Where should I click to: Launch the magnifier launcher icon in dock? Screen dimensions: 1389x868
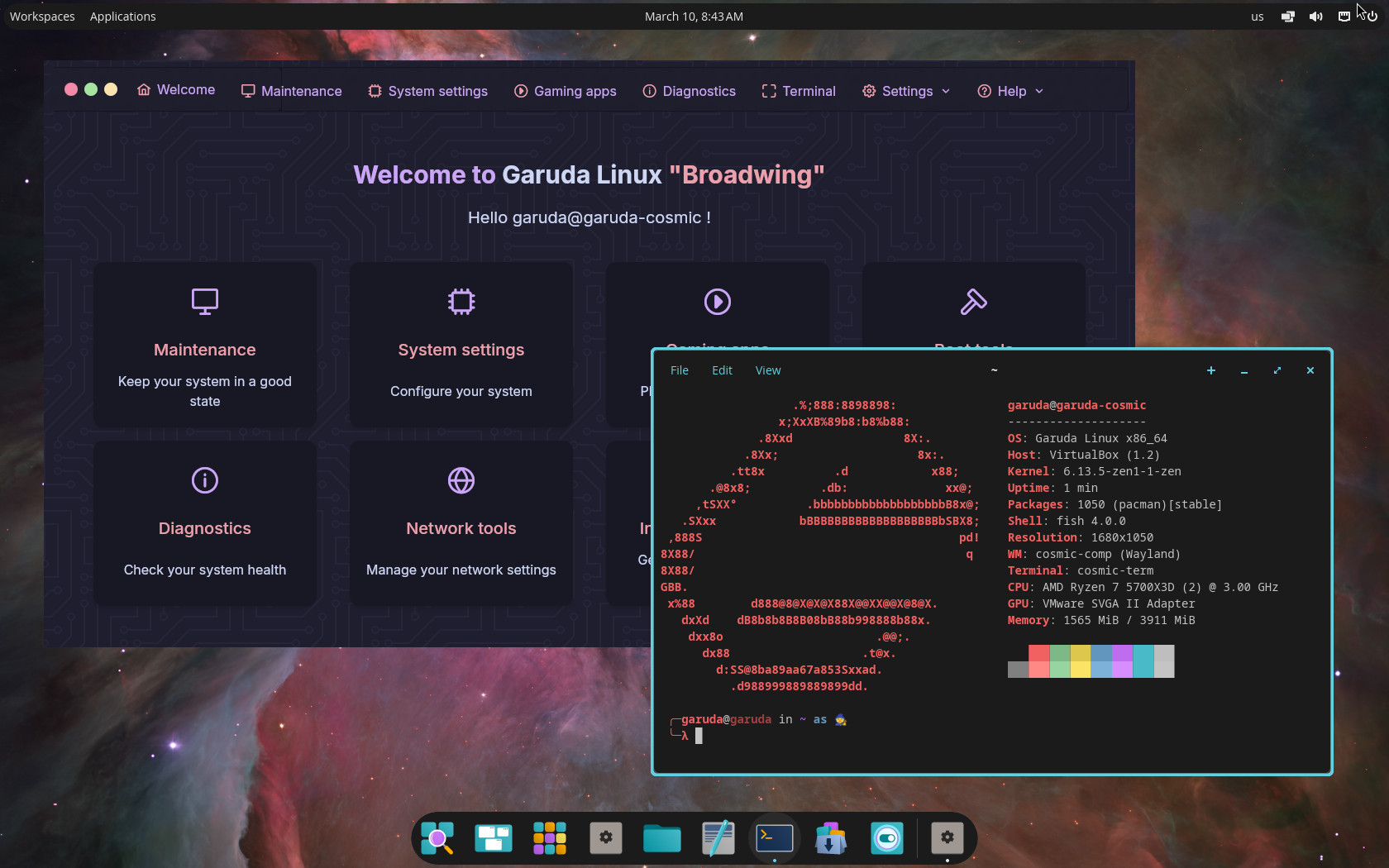point(437,838)
